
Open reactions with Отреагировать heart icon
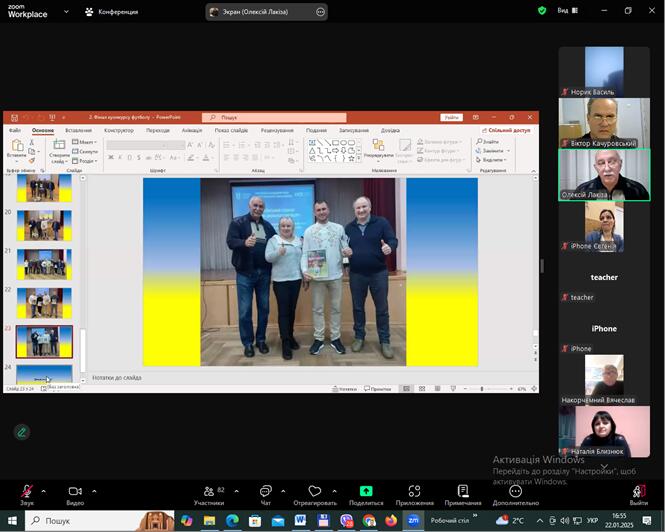pyautogui.click(x=315, y=495)
